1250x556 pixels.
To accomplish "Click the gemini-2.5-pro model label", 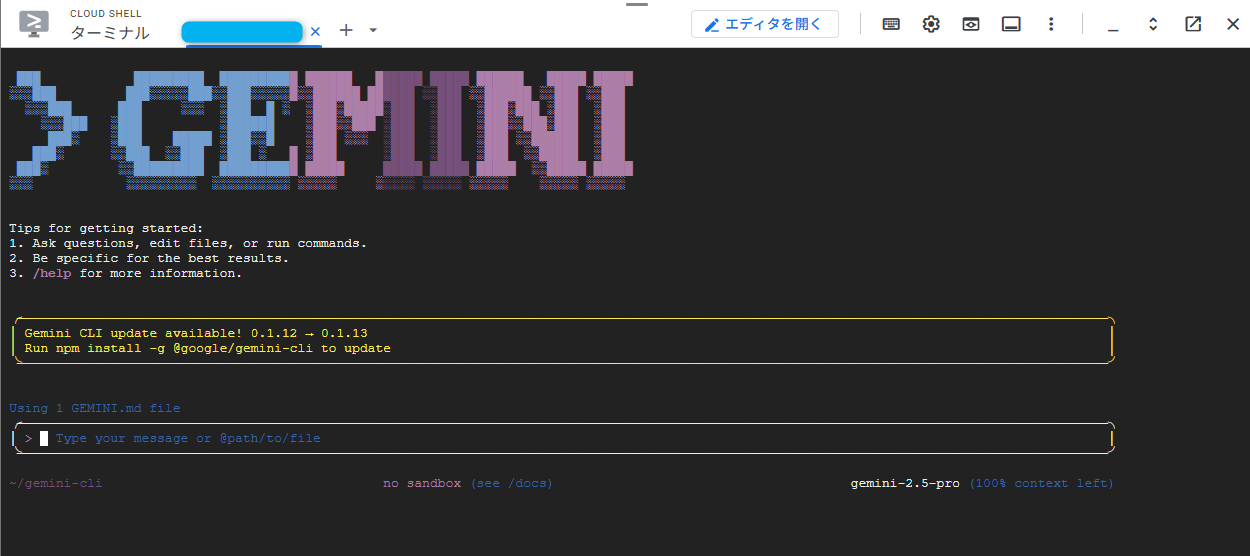I will coord(905,484).
